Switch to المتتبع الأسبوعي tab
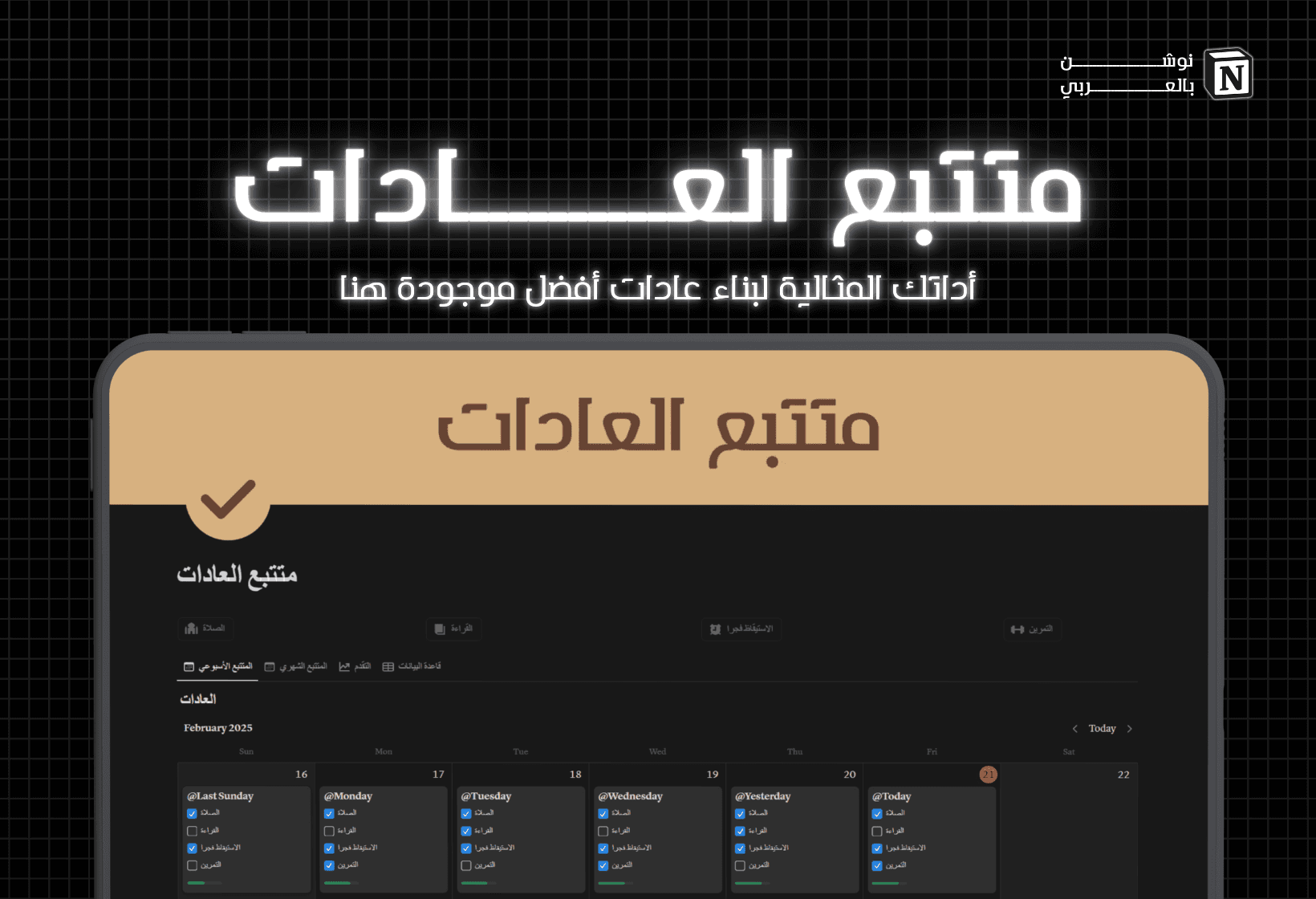The height and width of the screenshot is (899, 1316). pyautogui.click(x=218, y=666)
